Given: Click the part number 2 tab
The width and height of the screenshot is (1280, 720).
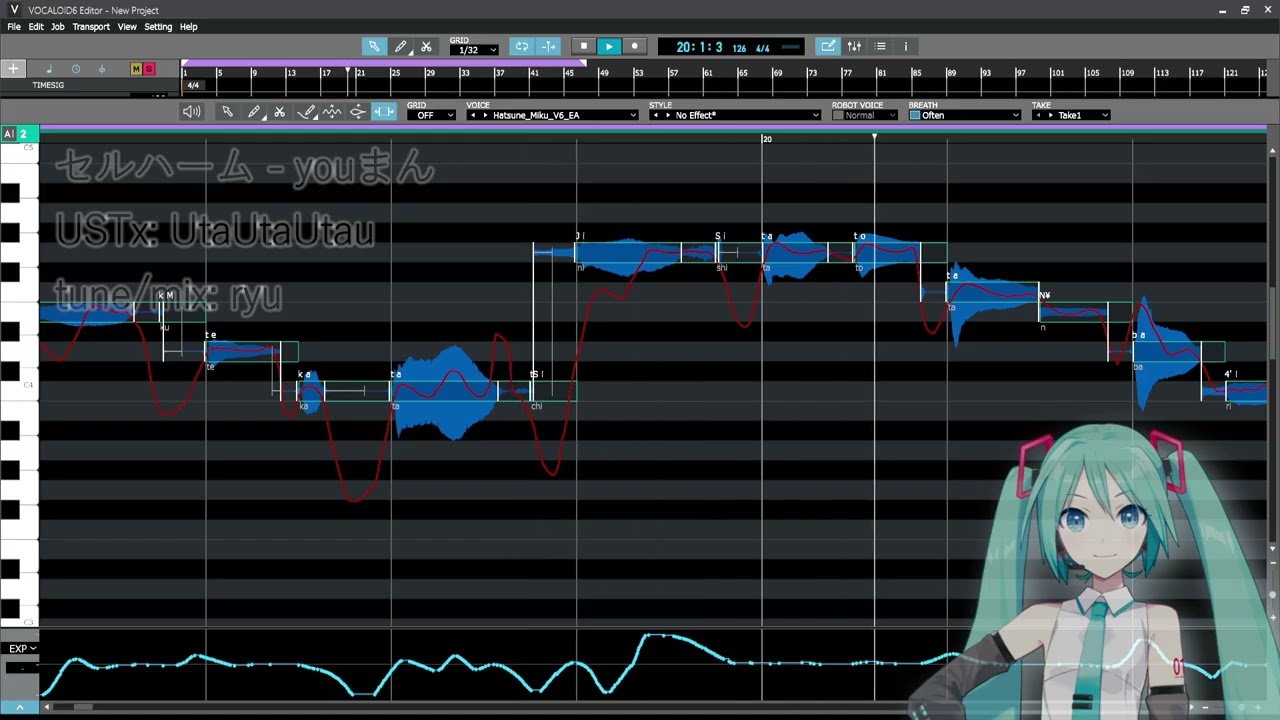Looking at the screenshot, I should coord(23,134).
